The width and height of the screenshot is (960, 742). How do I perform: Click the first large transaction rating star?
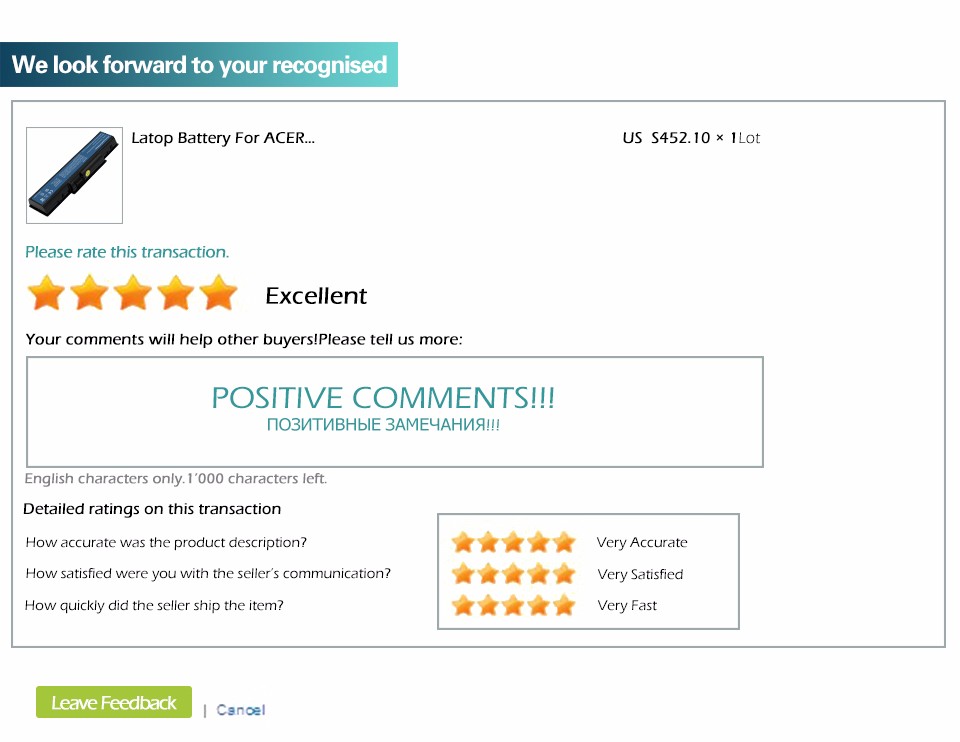pyautogui.click(x=46, y=294)
